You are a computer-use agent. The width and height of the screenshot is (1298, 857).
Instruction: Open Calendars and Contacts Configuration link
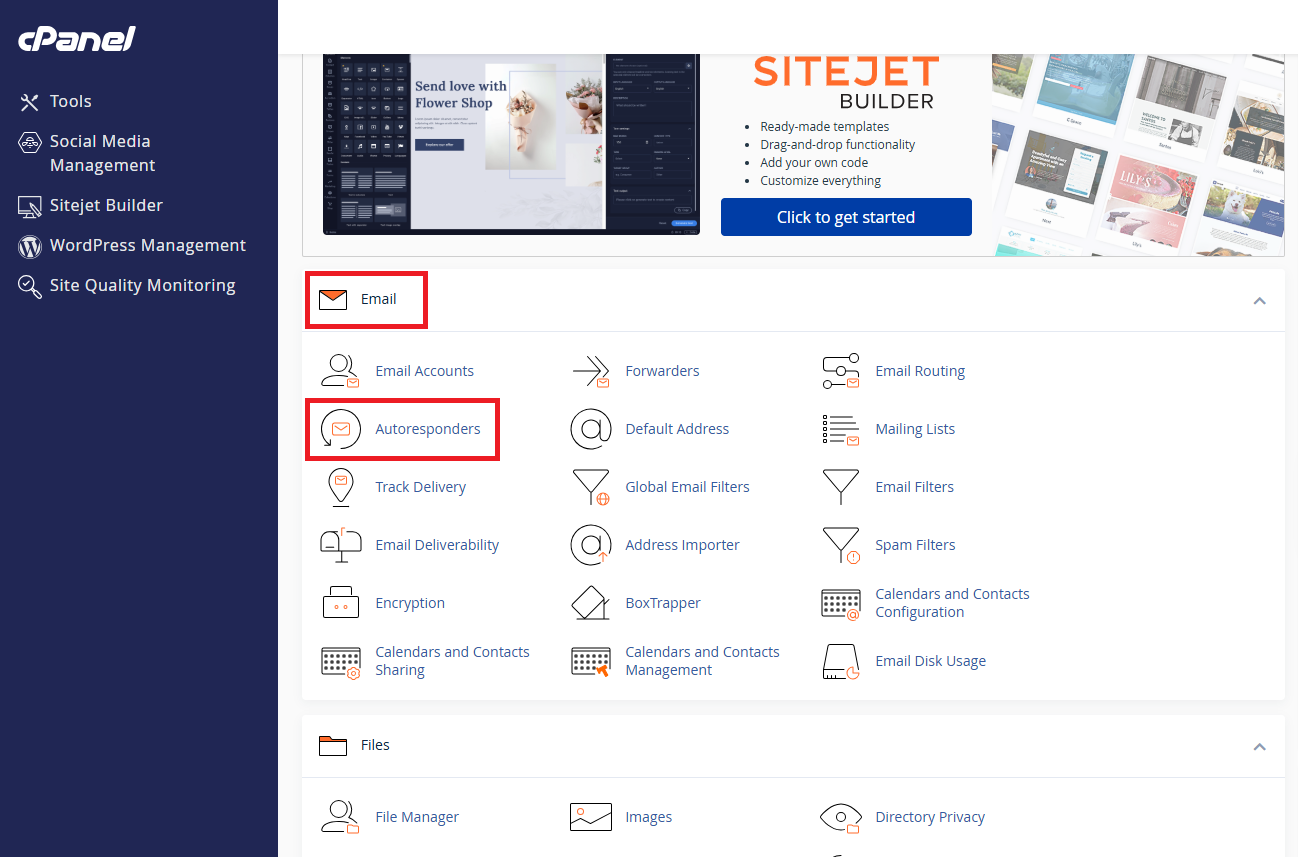952,603
